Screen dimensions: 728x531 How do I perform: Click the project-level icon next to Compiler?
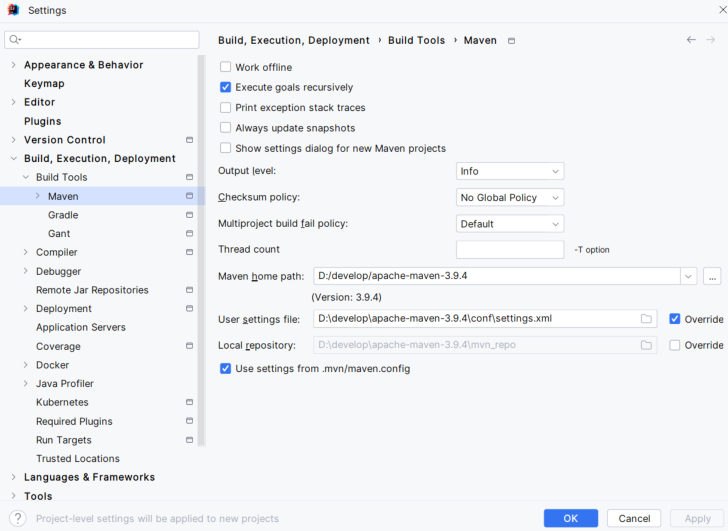point(189,252)
